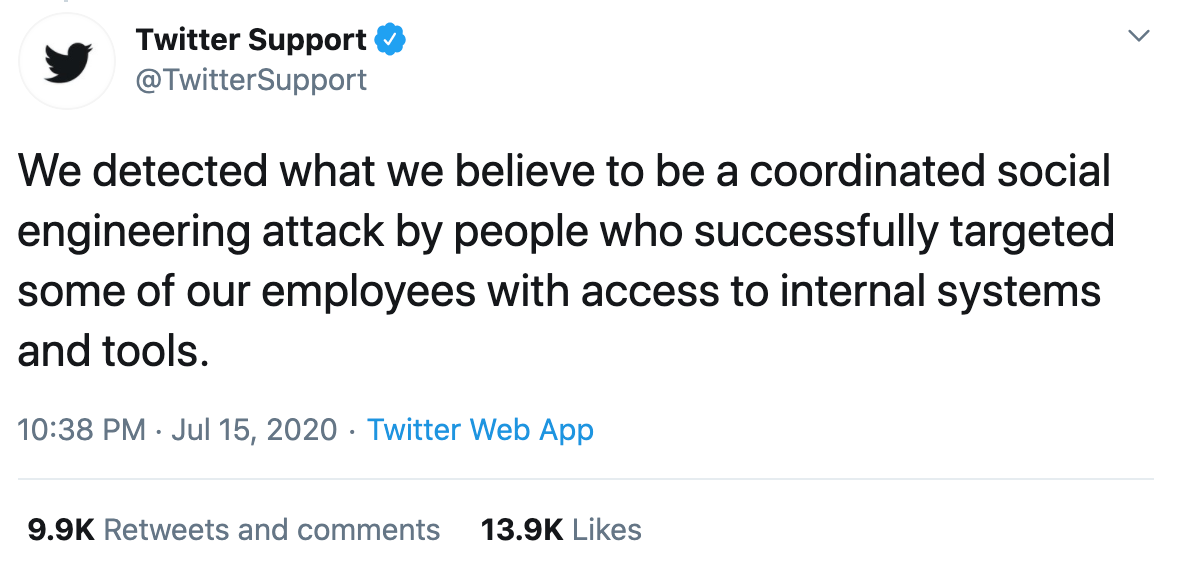1178x564 pixels.
Task: Open the Twitter Support display name
Action: click(x=252, y=39)
